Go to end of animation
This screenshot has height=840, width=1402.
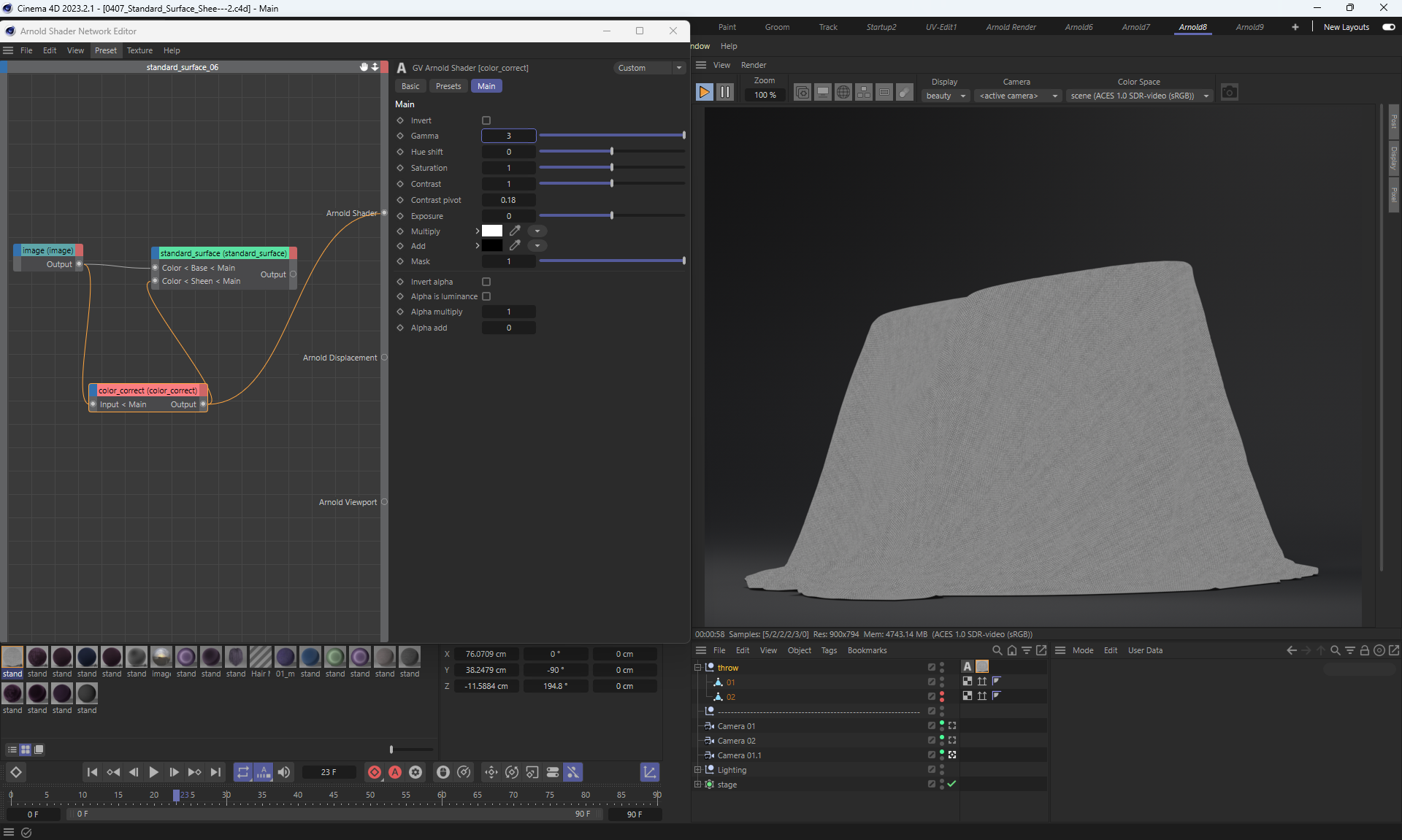coord(215,772)
